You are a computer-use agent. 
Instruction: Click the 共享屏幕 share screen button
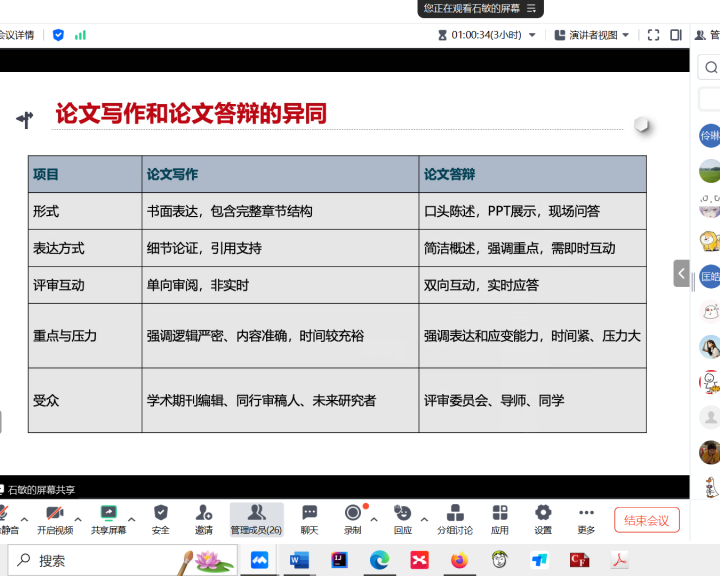pos(108,519)
